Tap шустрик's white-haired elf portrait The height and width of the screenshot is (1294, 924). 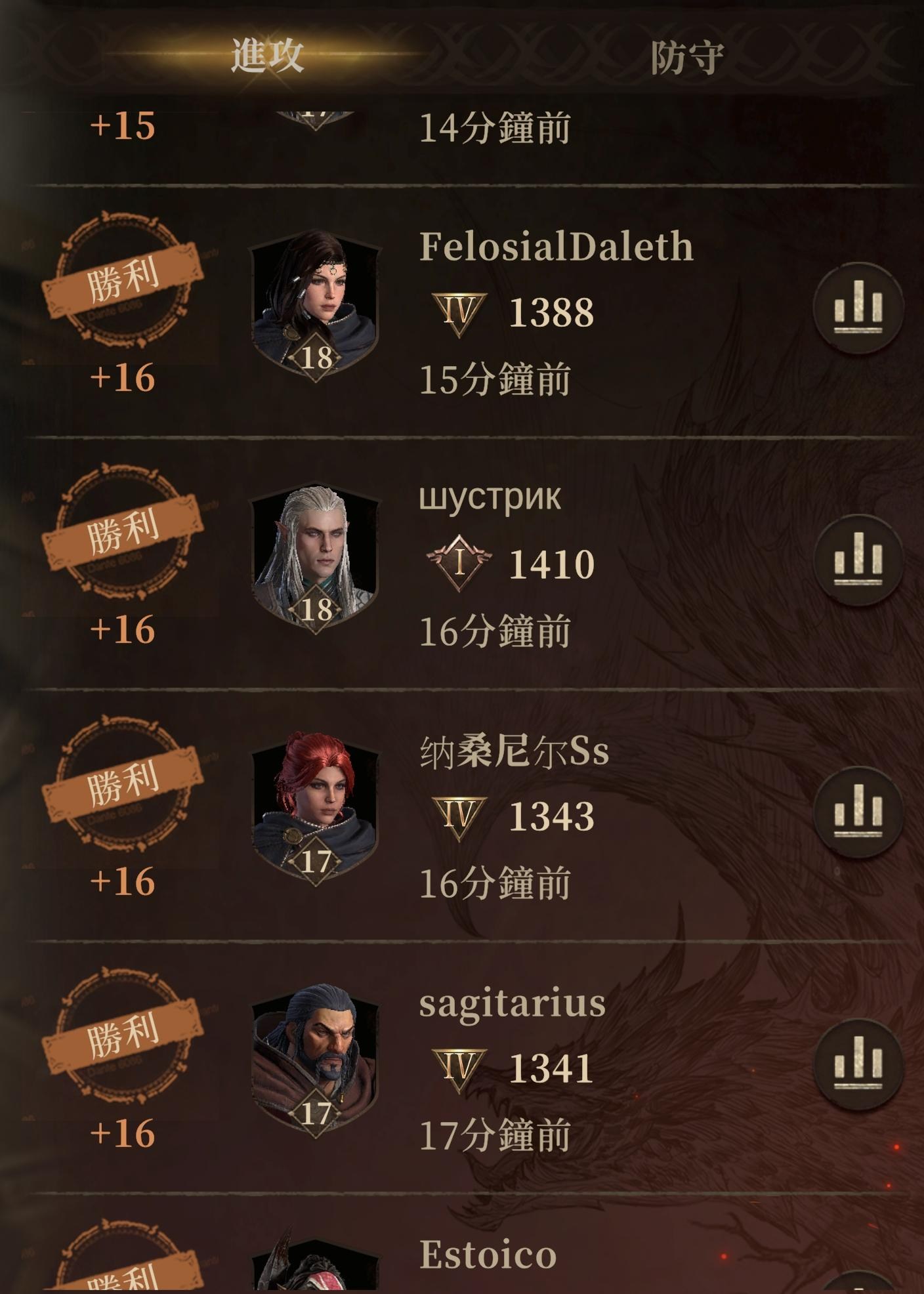[x=316, y=558]
